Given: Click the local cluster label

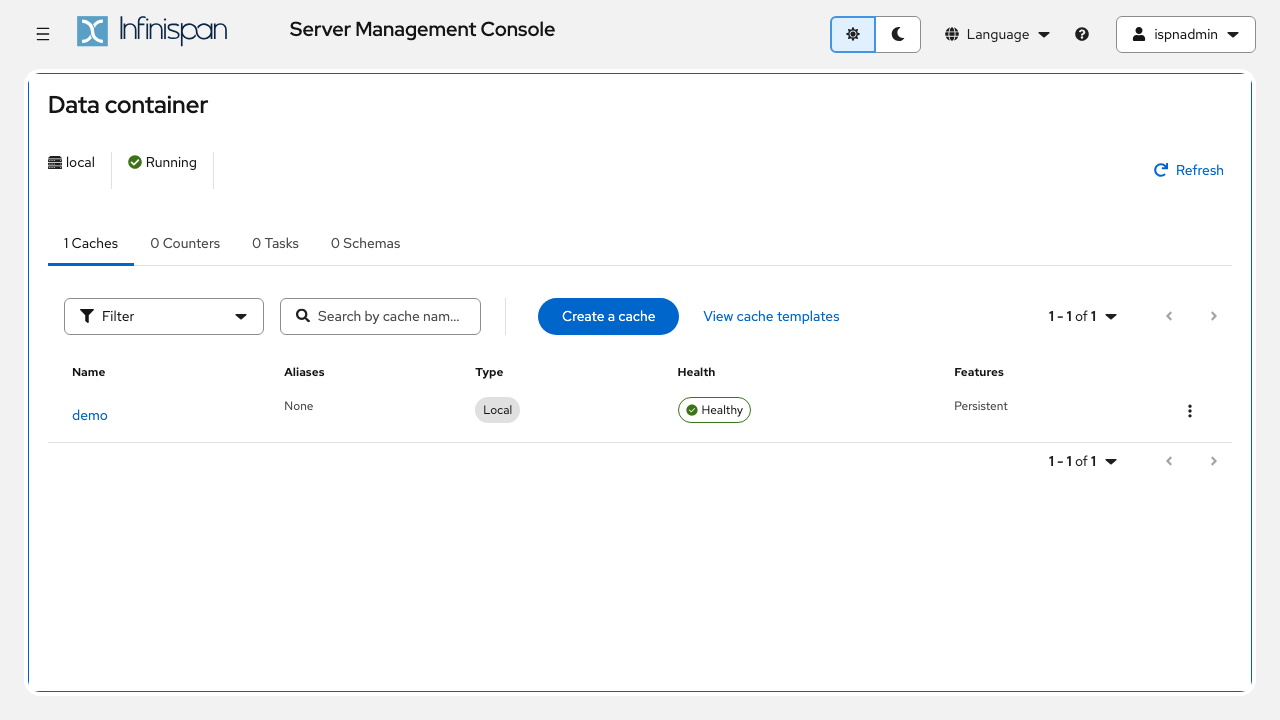Looking at the screenshot, I should 71,162.
